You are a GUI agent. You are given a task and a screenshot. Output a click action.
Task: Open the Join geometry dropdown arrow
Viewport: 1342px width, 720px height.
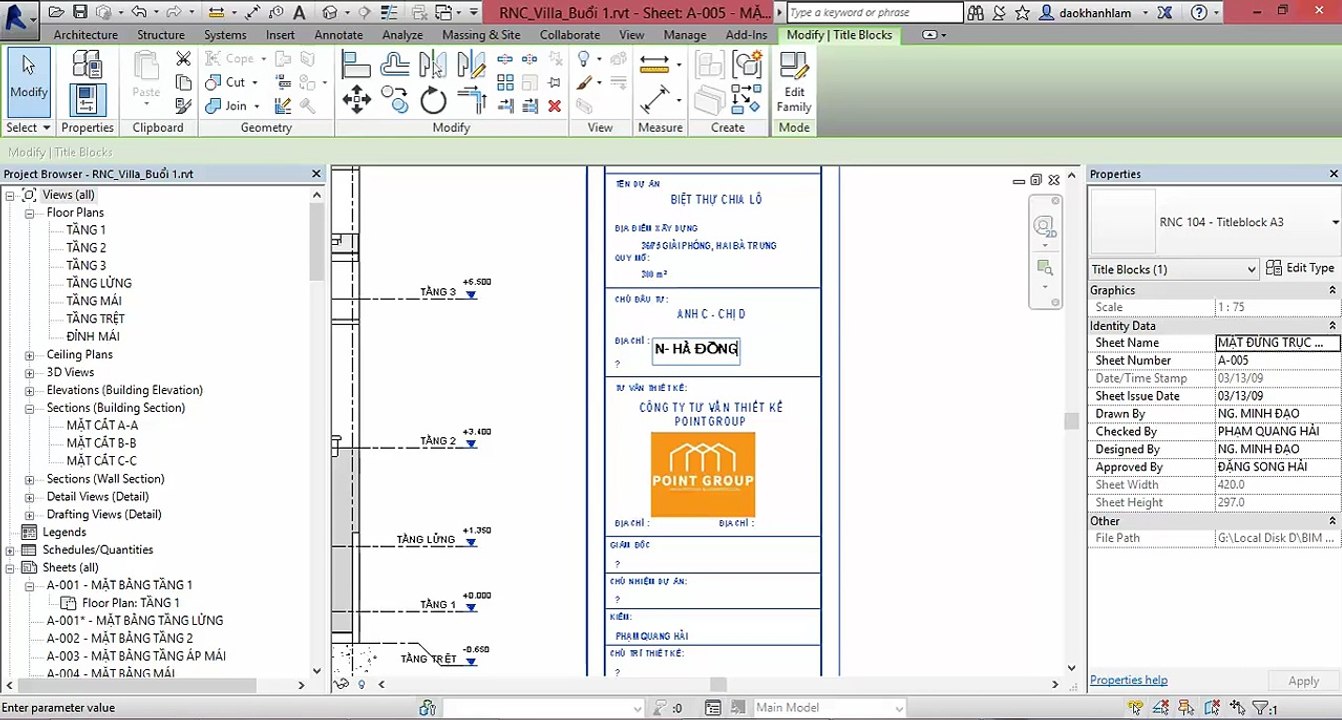pyautogui.click(x=257, y=106)
